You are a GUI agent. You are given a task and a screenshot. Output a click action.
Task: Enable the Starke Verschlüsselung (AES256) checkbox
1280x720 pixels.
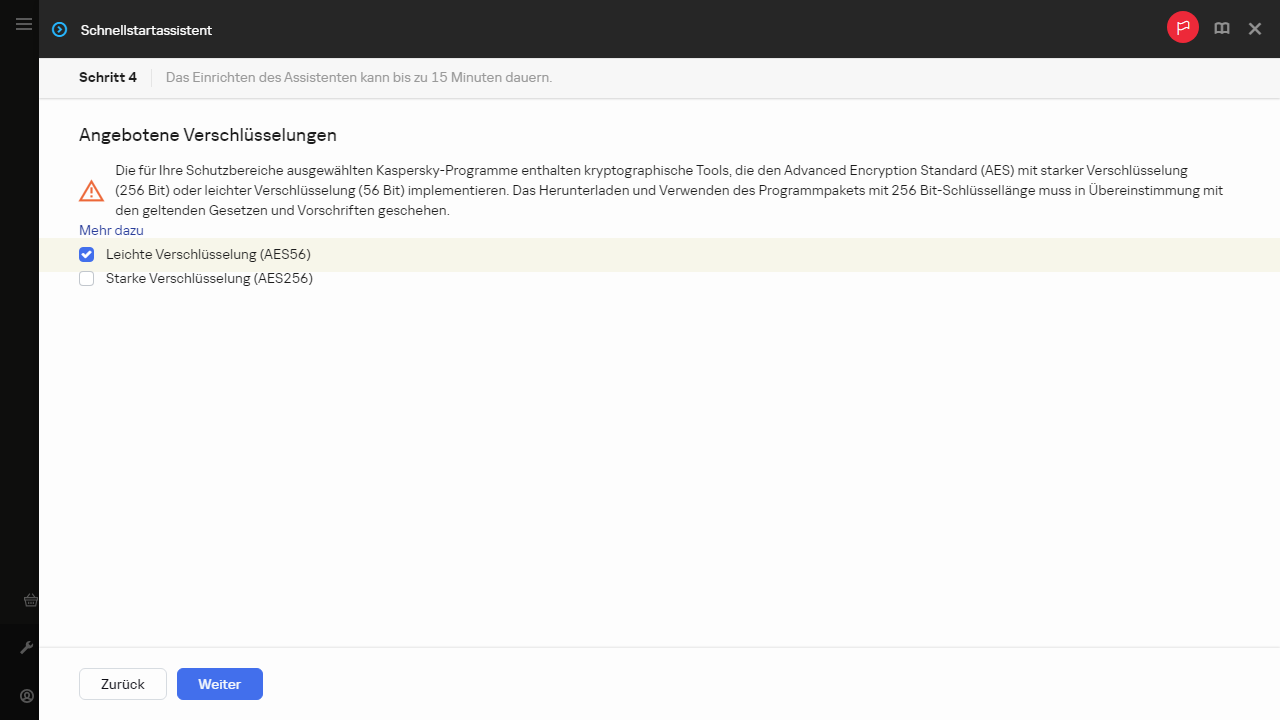pyautogui.click(x=87, y=279)
